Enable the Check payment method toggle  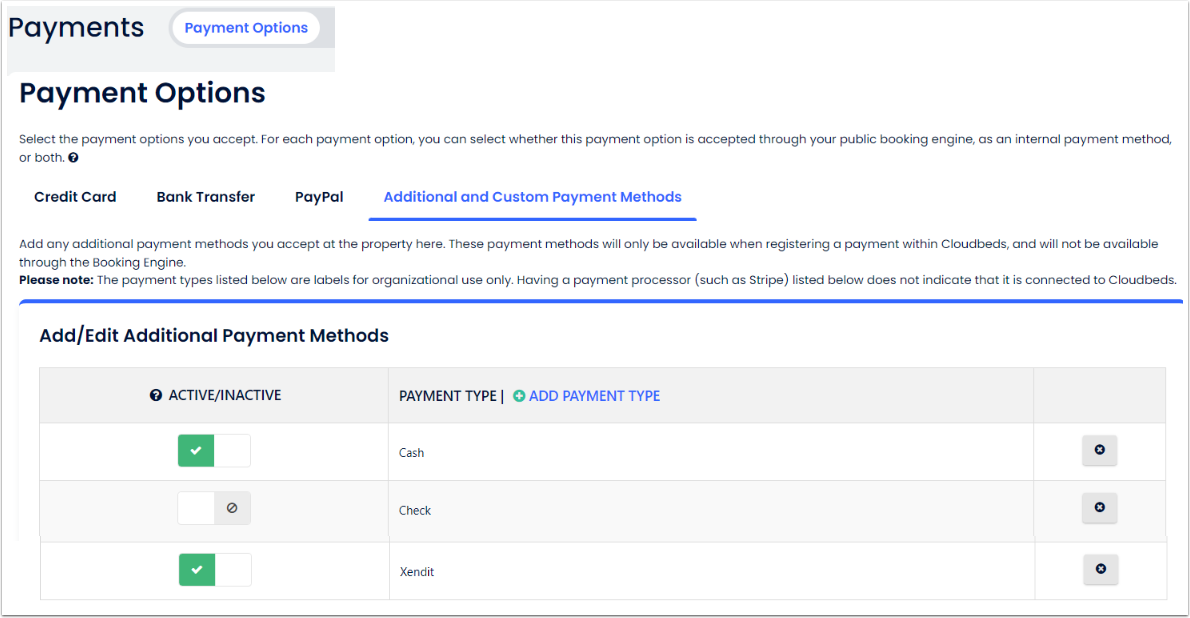[214, 508]
